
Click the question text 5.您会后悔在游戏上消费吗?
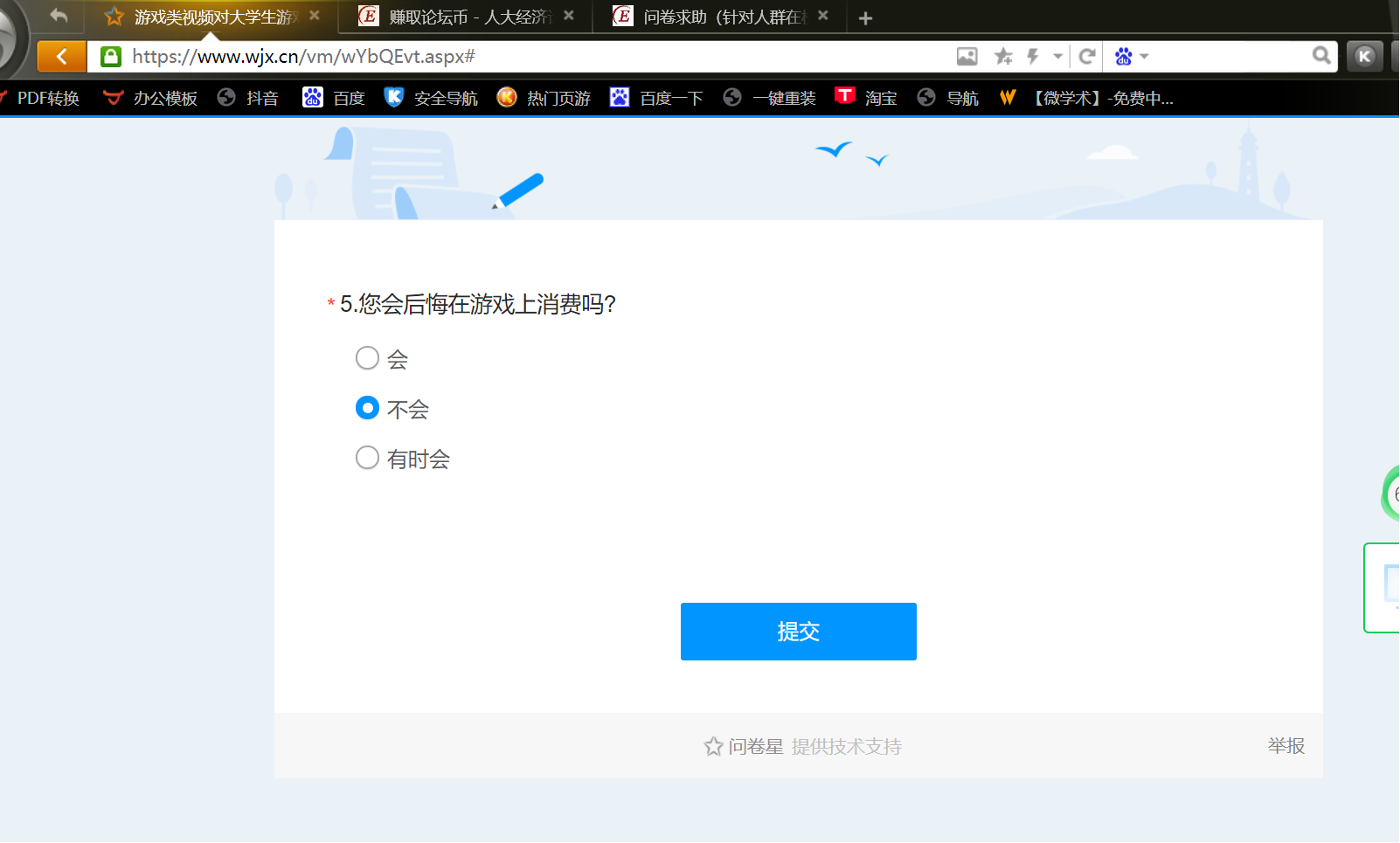478,304
